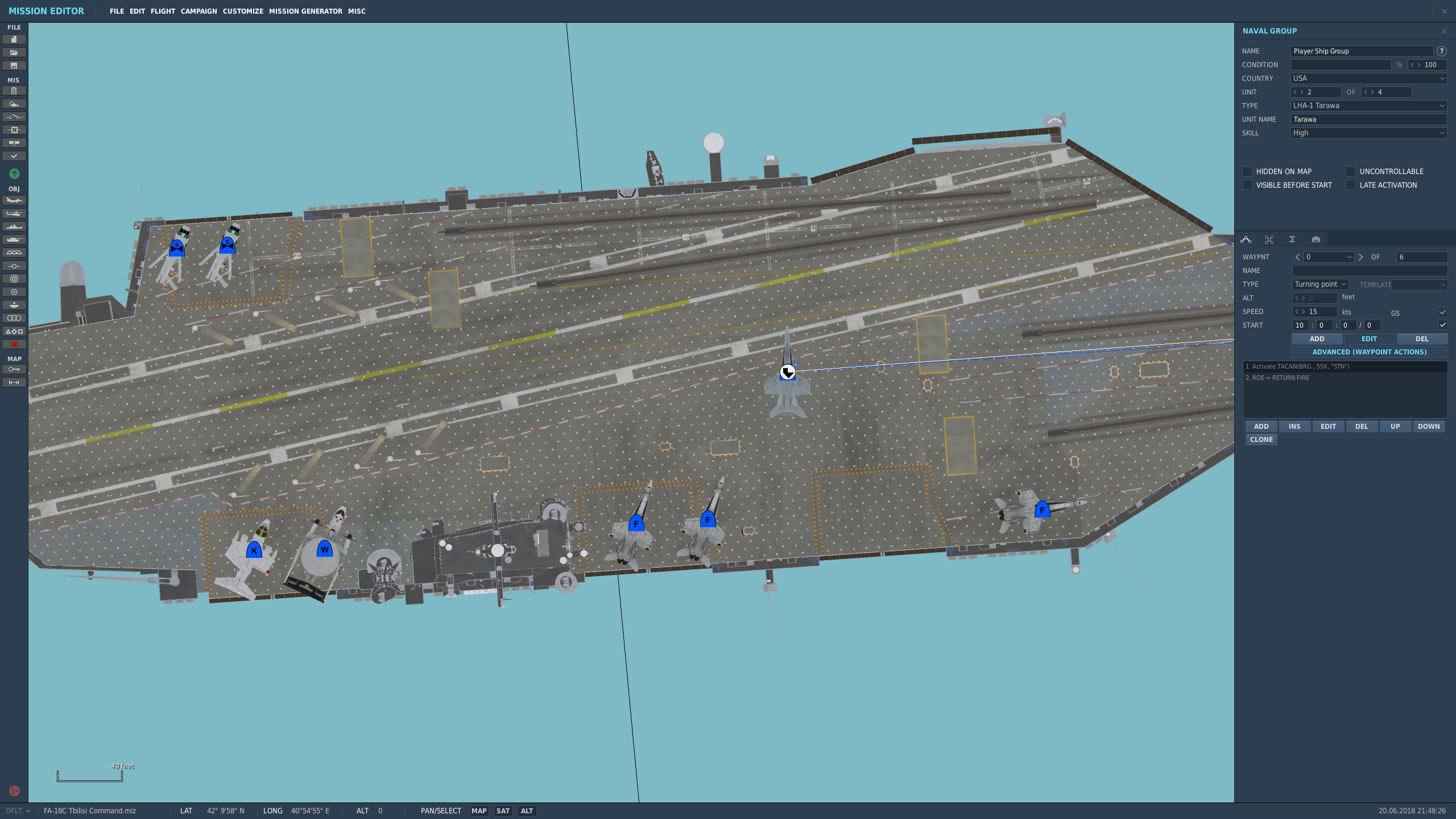
Task: Click the DOWN action button
Action: pos(1429,427)
